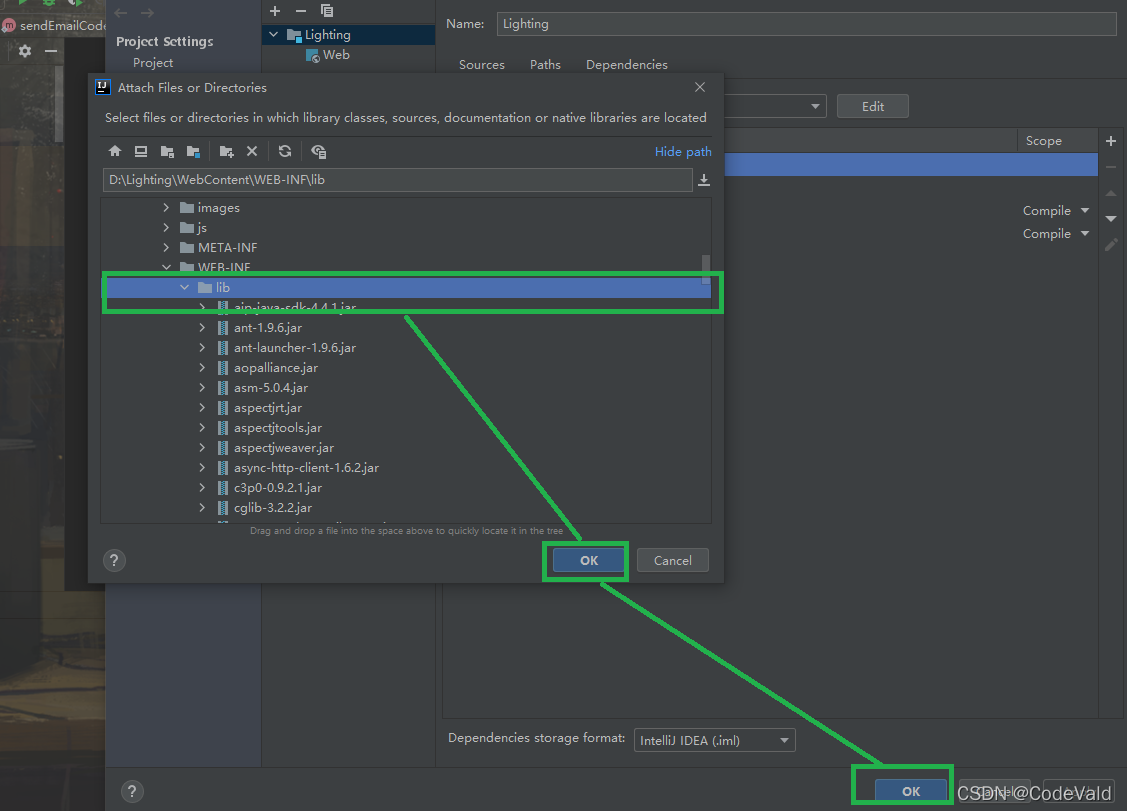Screen dimensions: 1127x811
Task: Confirm with OK in Attach Files dialog
Action: coord(589,560)
